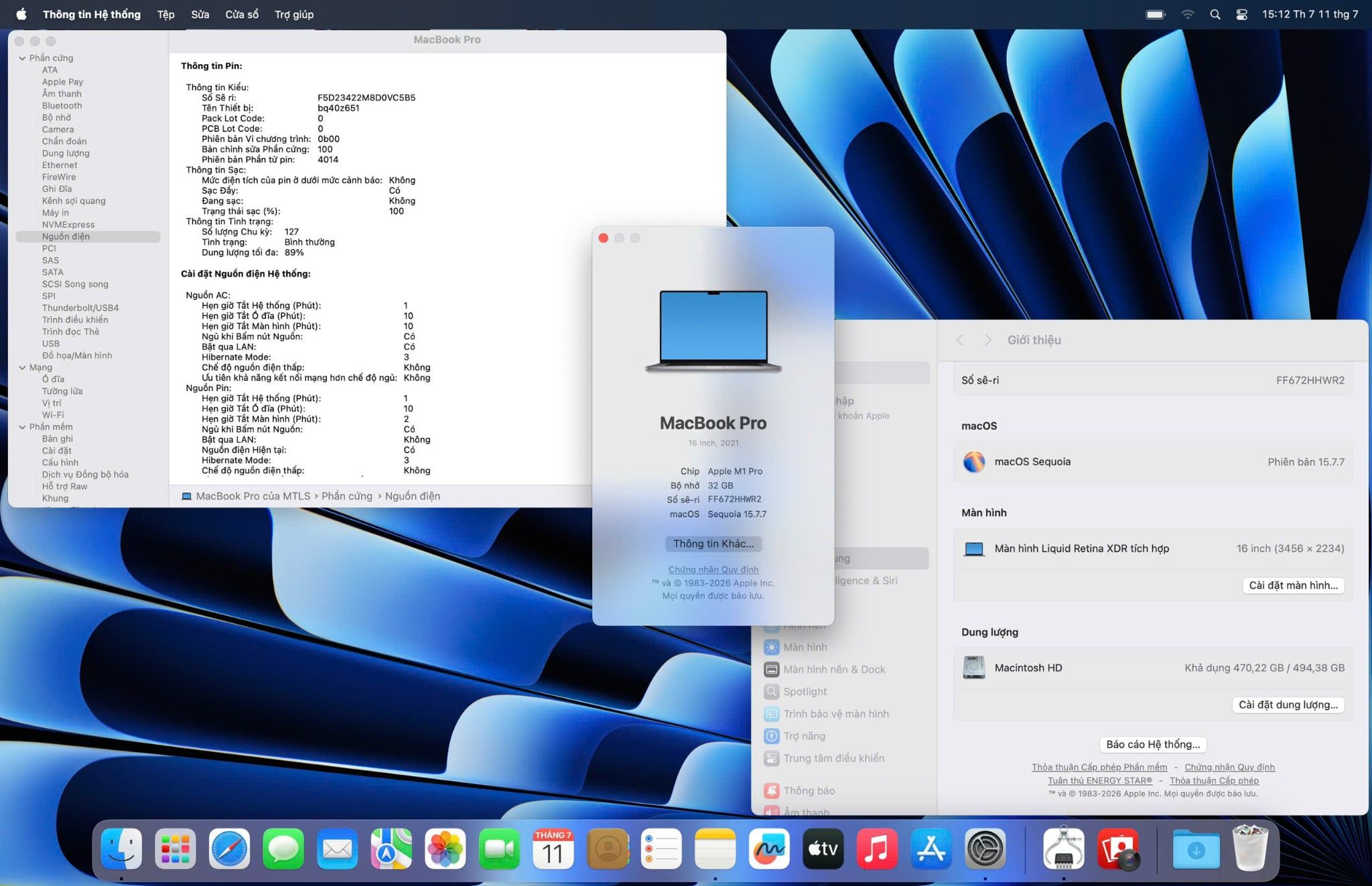
Task: Go forward using the Settings forward chevron
Action: tap(987, 340)
